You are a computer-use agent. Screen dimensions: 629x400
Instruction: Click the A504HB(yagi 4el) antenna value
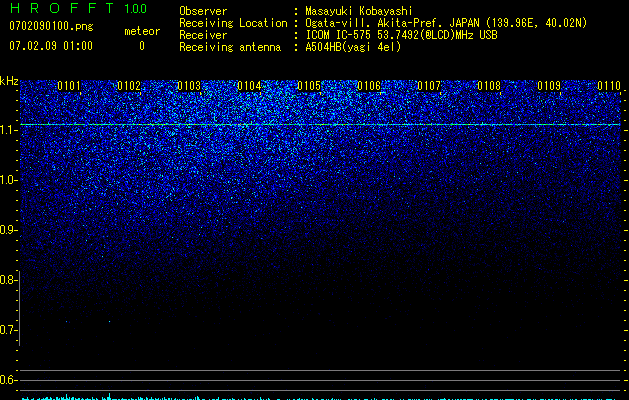tap(353, 47)
